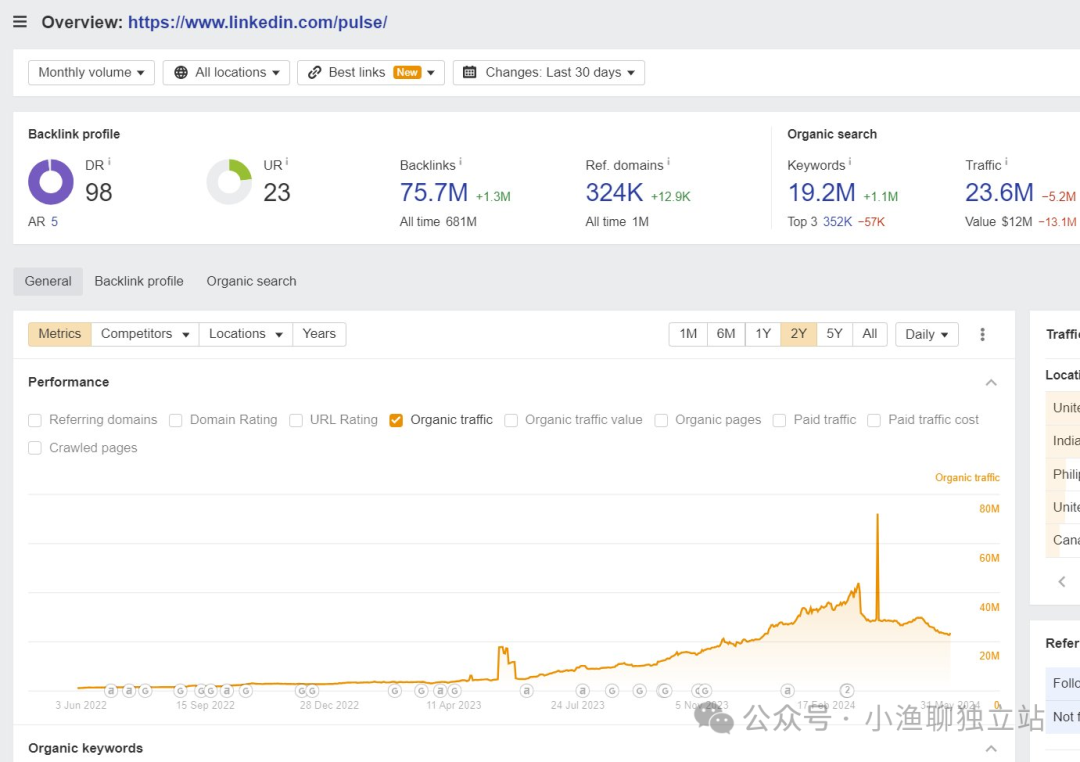Switch to the General tab
1080x762 pixels.
(x=48, y=281)
